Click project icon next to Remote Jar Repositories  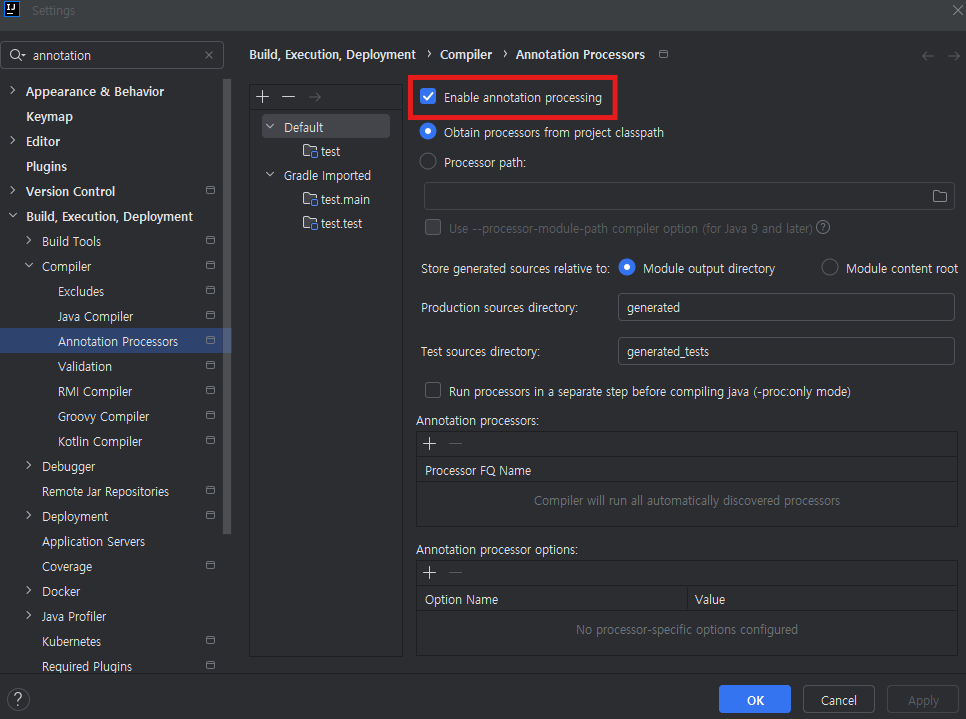(x=210, y=490)
